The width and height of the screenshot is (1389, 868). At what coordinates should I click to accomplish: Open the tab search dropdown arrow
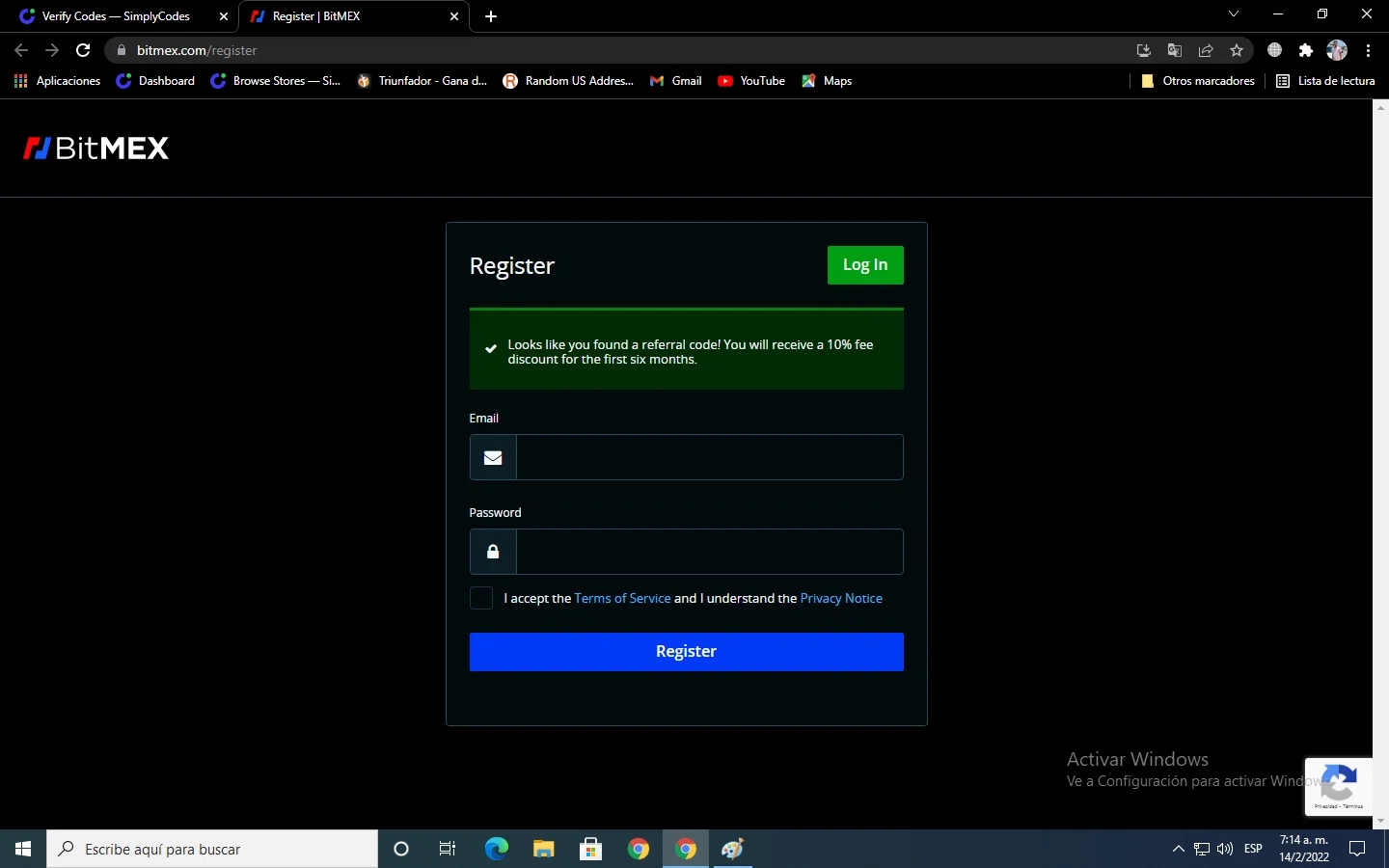(1234, 14)
